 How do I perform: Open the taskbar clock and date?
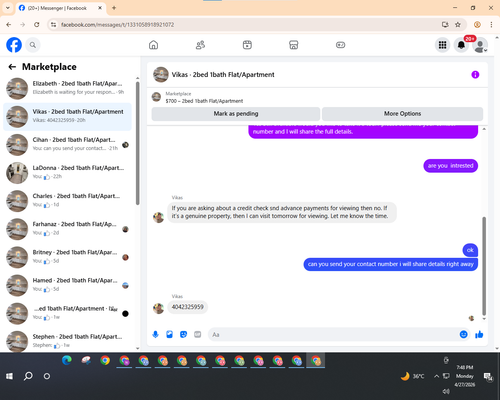(x=465, y=376)
